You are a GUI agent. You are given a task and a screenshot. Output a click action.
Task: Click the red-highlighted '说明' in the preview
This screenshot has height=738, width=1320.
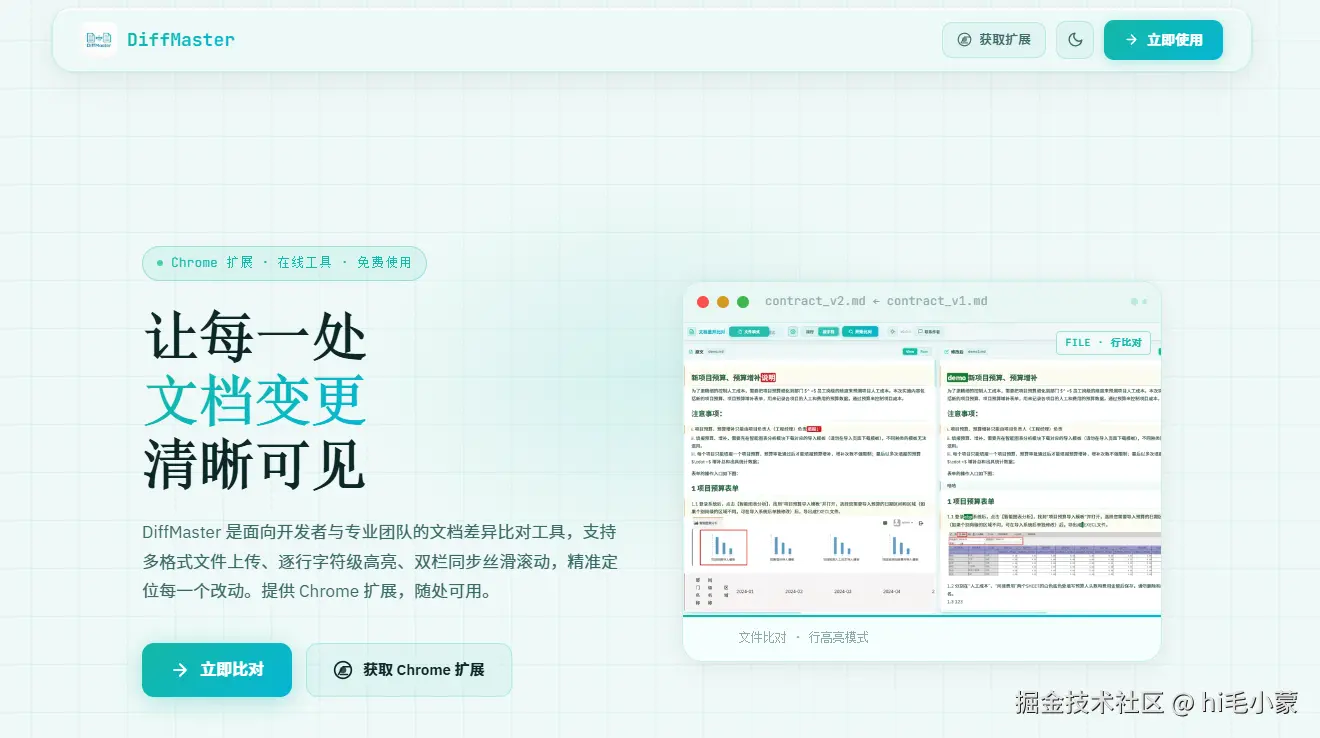(768, 378)
